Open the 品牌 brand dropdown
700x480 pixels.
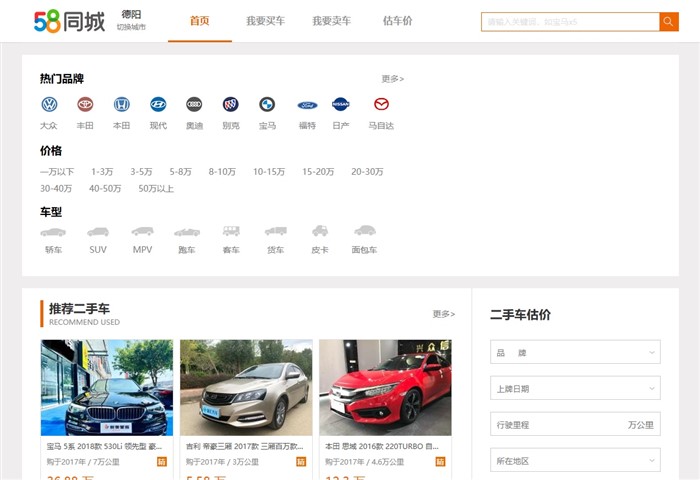tap(575, 352)
